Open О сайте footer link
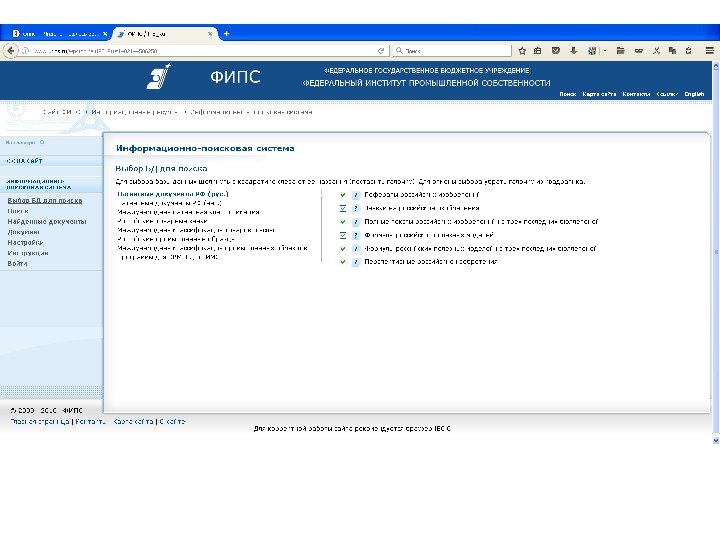720x540 pixels. pyautogui.click(x=172, y=422)
